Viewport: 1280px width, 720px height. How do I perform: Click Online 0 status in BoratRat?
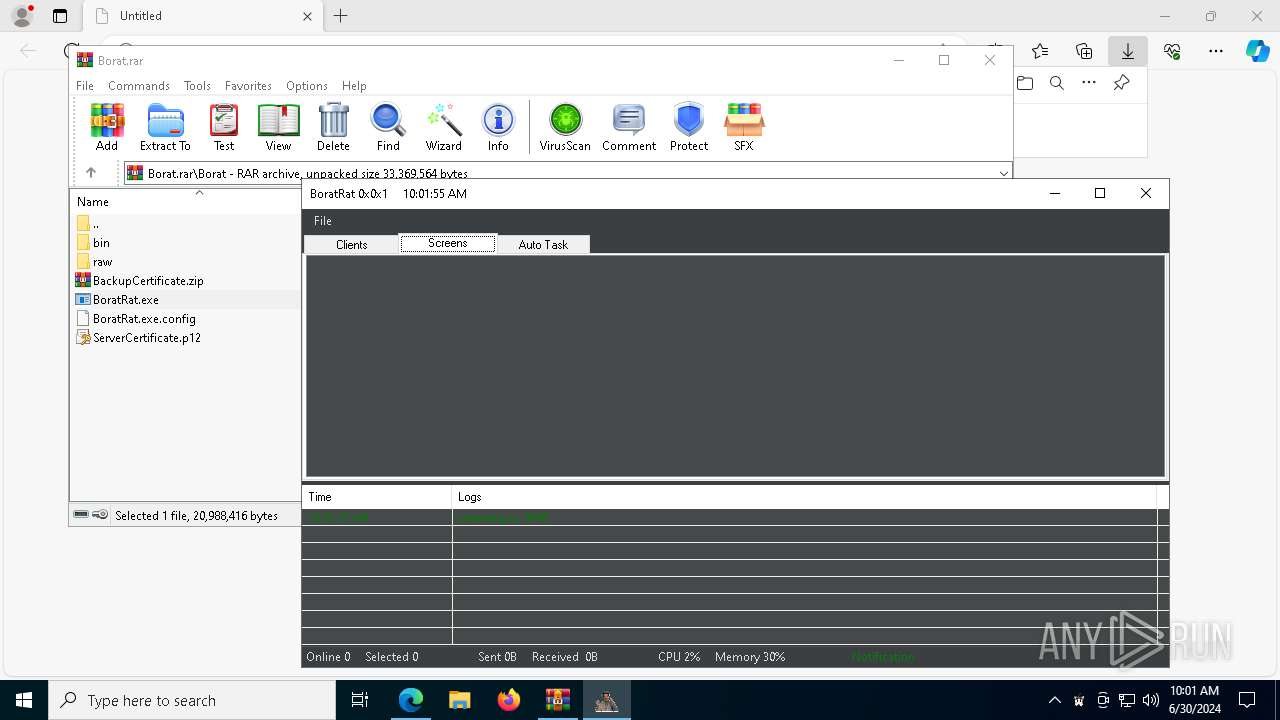pyautogui.click(x=328, y=657)
